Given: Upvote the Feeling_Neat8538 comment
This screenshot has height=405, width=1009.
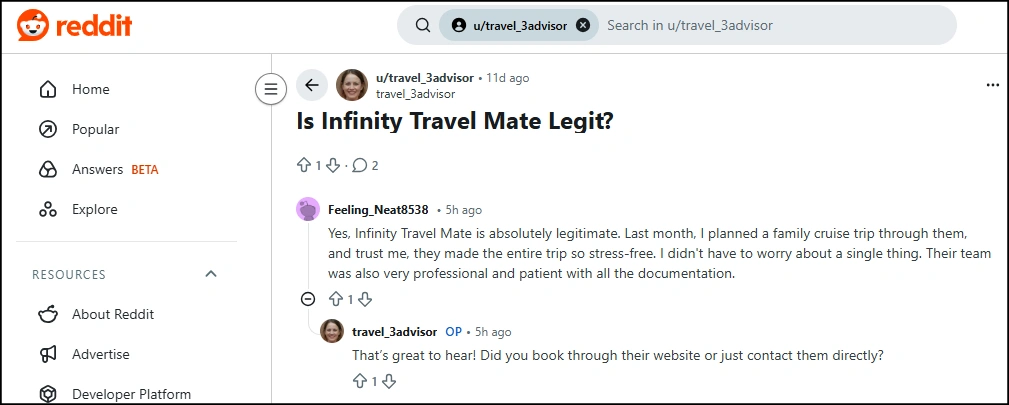Looking at the screenshot, I should [336, 299].
